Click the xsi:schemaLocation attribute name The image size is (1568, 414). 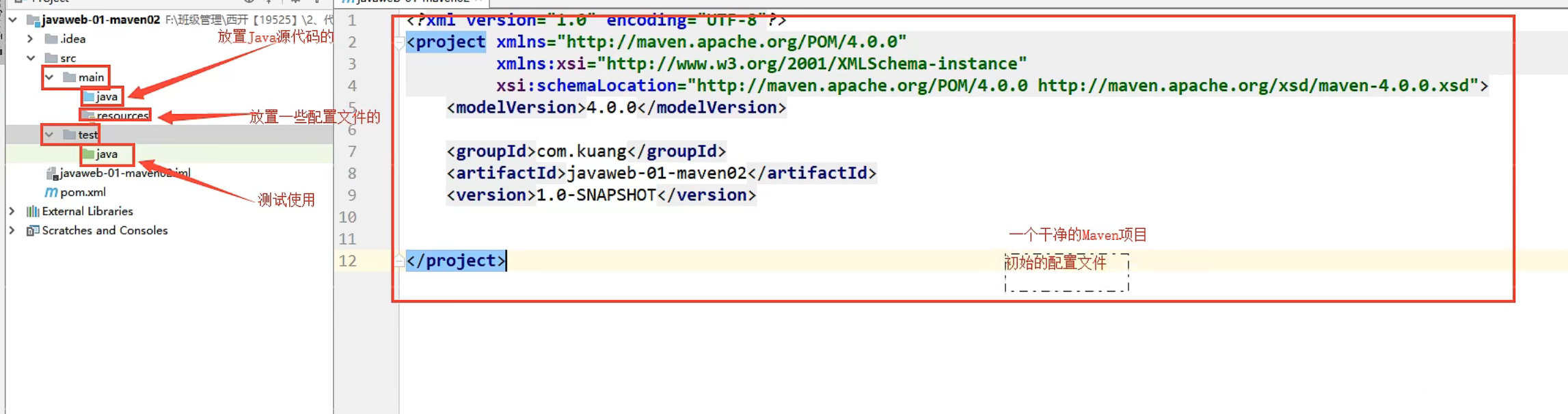586,85
